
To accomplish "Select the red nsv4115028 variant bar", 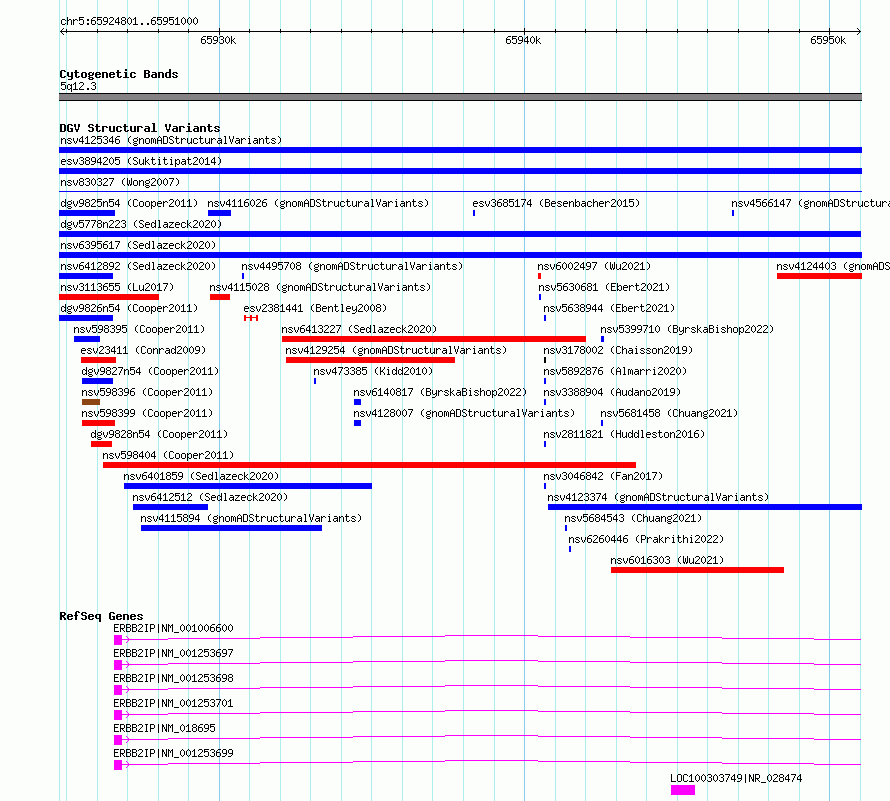I will click(x=220, y=297).
